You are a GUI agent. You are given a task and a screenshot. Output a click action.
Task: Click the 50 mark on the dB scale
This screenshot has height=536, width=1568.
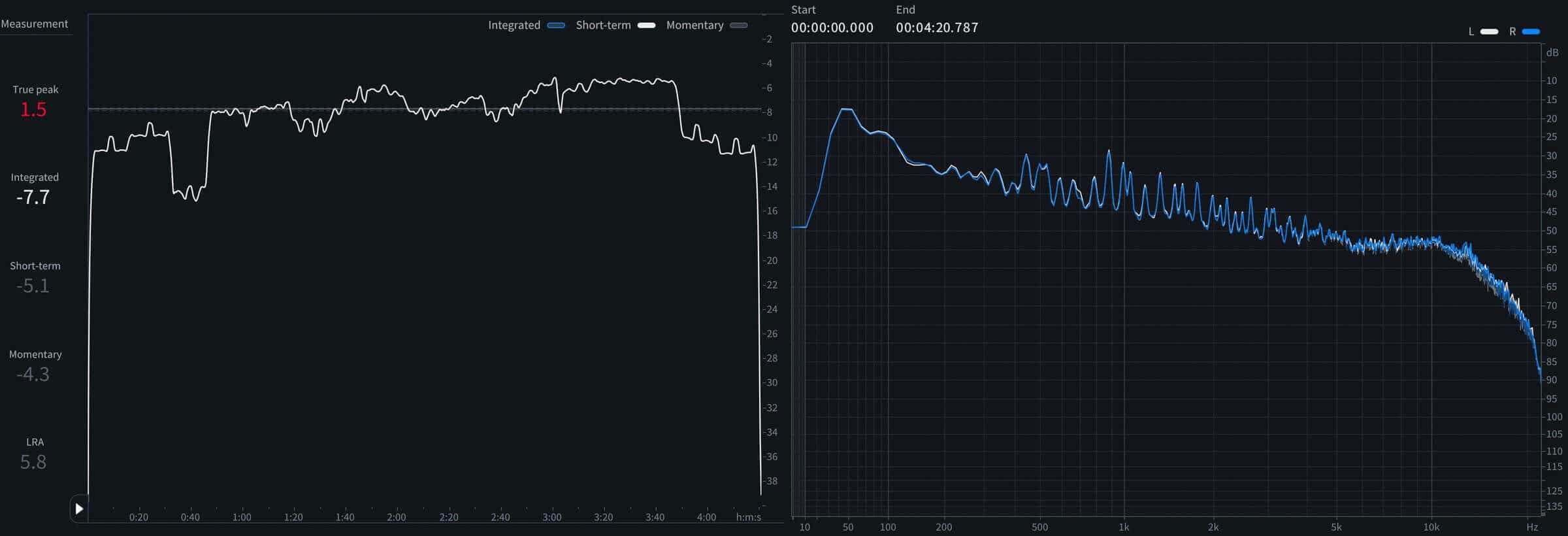[1551, 231]
